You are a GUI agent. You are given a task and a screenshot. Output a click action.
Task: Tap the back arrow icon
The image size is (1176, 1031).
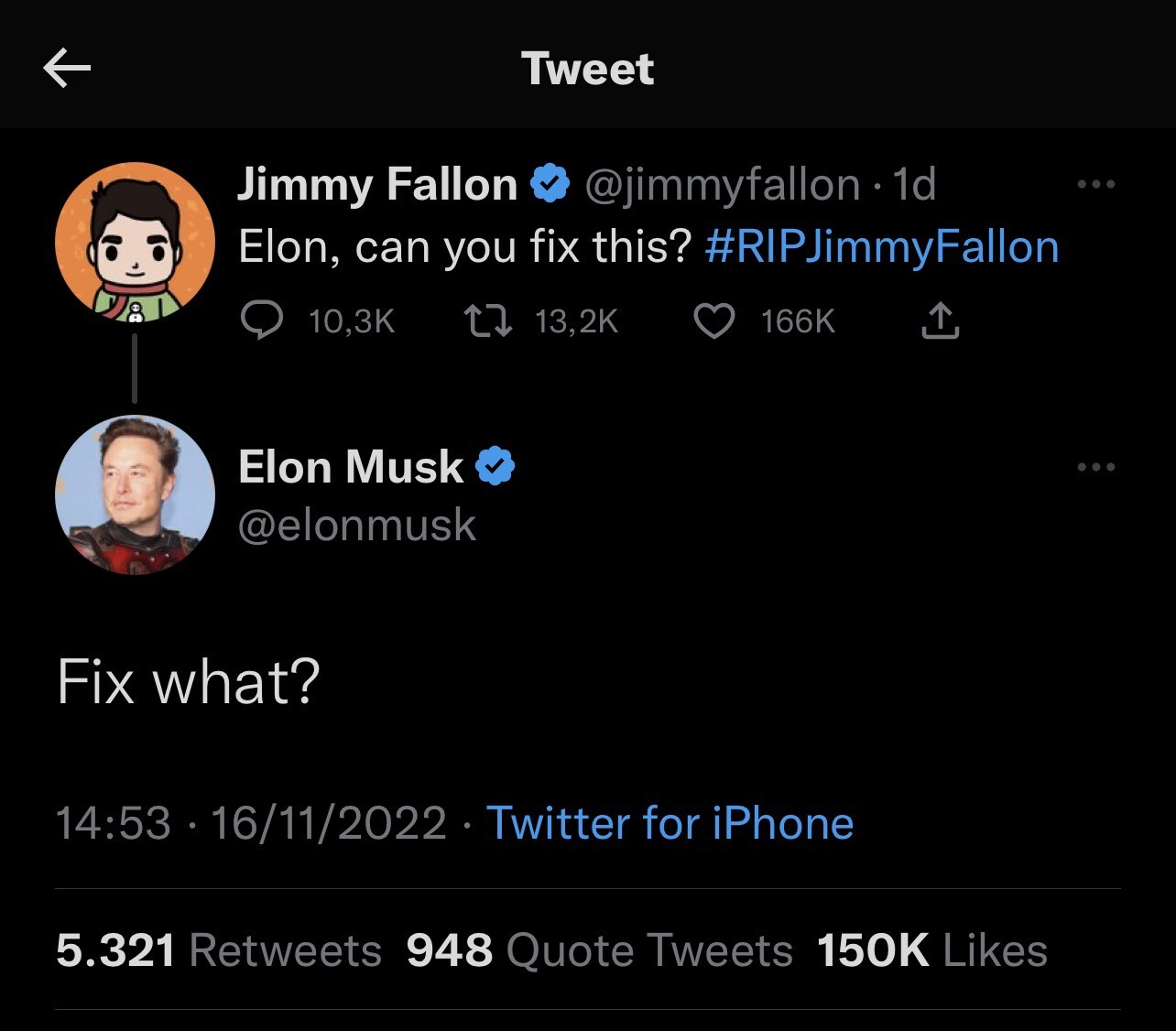67,69
